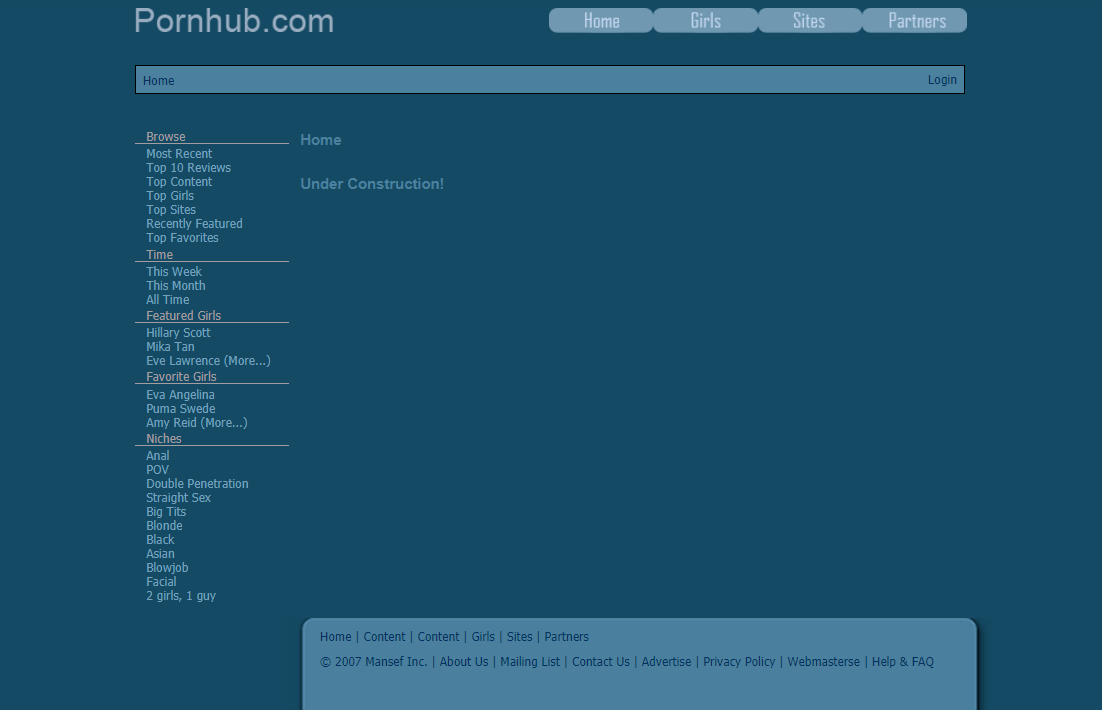The height and width of the screenshot is (710, 1102).
Task: Select the Asian niche link
Action: 160,555
